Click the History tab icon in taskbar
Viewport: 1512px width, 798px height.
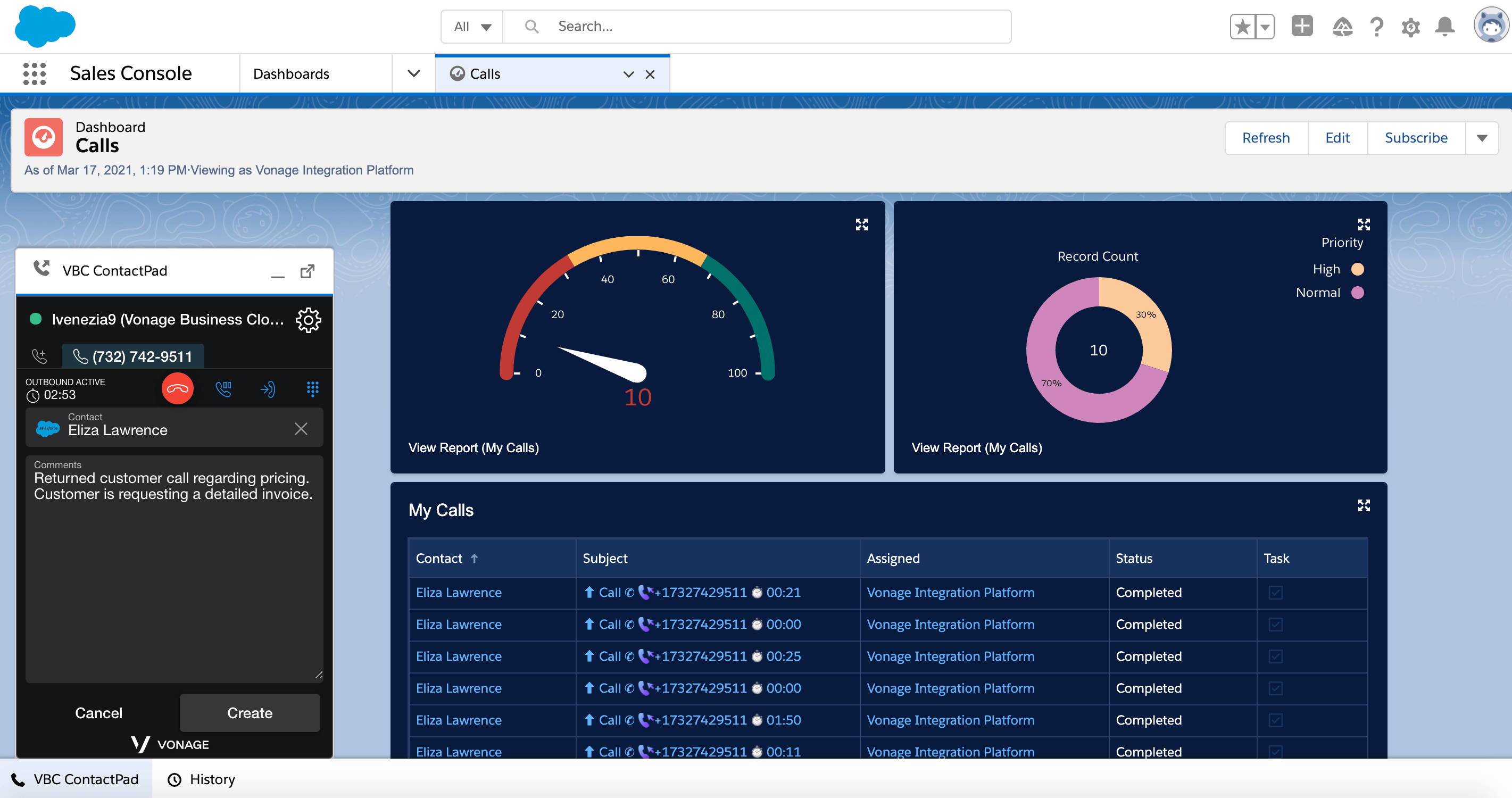pos(175,779)
